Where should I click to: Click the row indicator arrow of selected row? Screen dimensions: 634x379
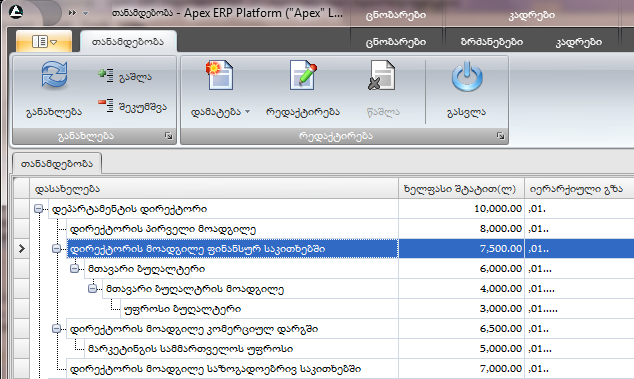tap(21, 249)
